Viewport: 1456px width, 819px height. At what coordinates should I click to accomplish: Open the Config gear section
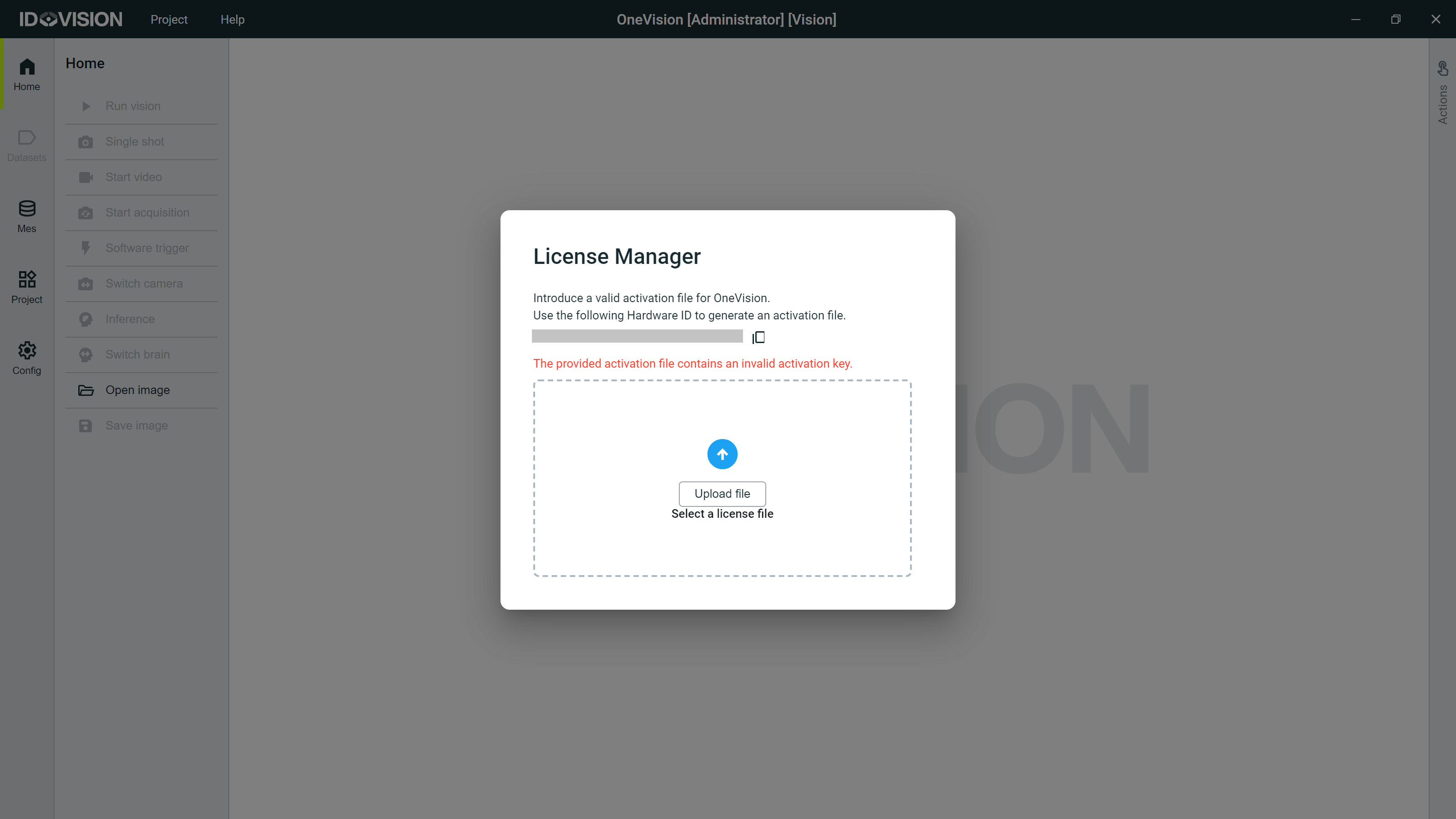[x=26, y=359]
